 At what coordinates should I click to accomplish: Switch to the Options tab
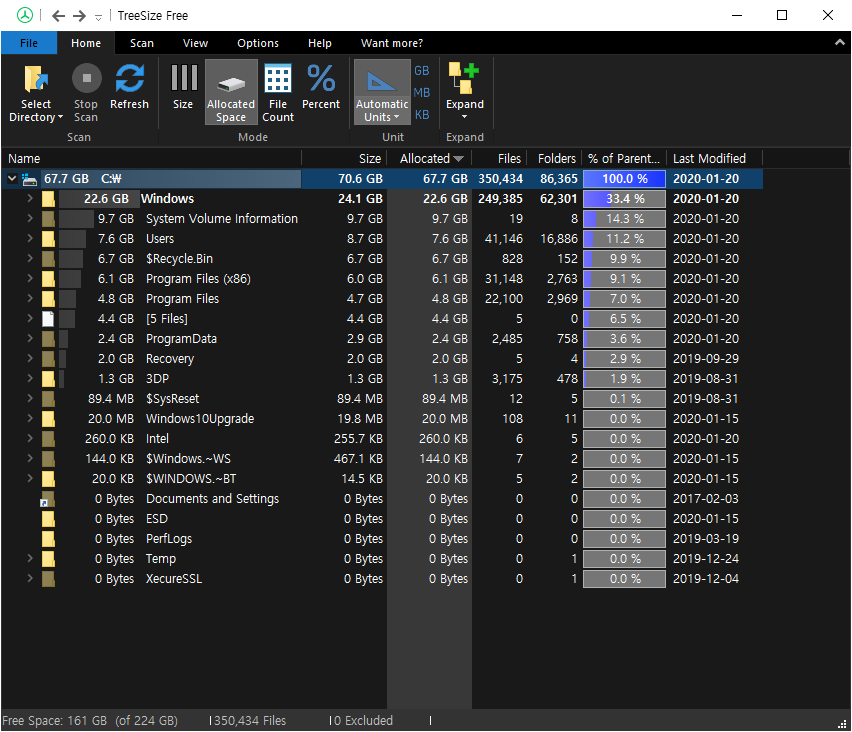pyautogui.click(x=258, y=43)
